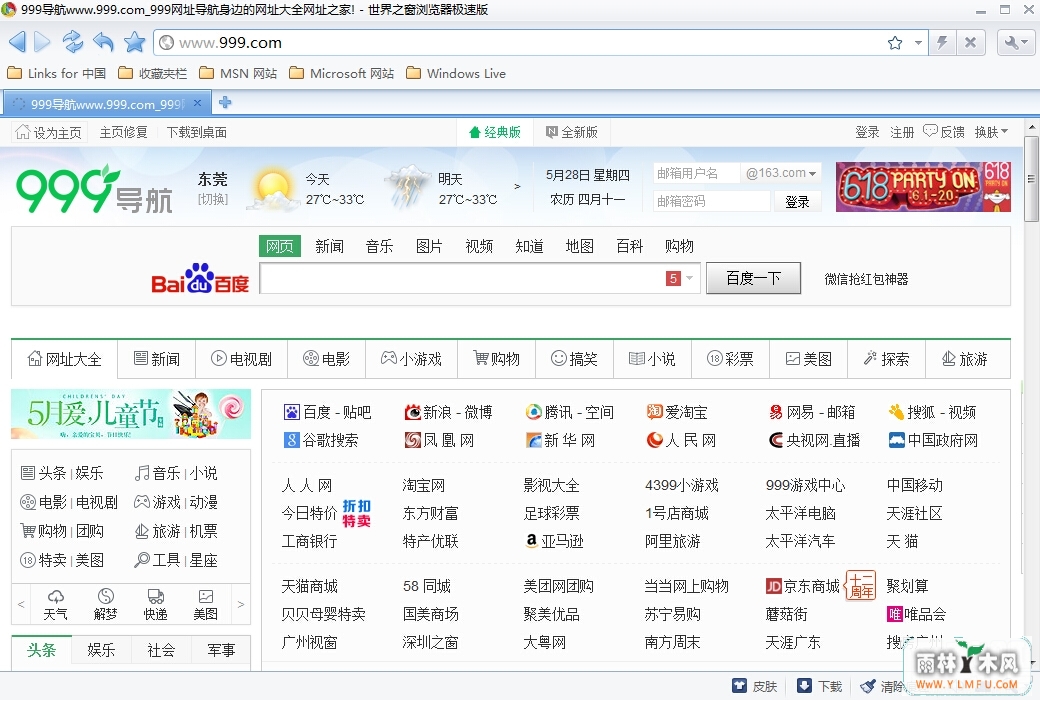1040x701 pixels.
Task: Click the 谷歌搜索 link
Action: click(321, 440)
